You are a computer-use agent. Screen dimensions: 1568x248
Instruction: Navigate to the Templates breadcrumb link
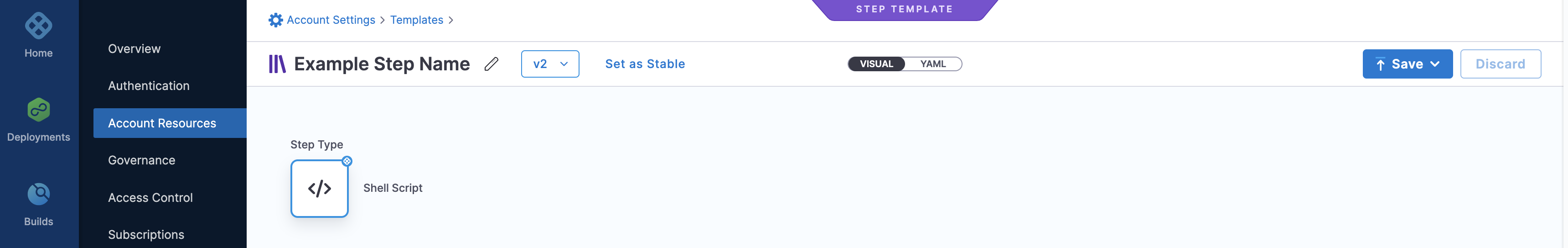[416, 20]
